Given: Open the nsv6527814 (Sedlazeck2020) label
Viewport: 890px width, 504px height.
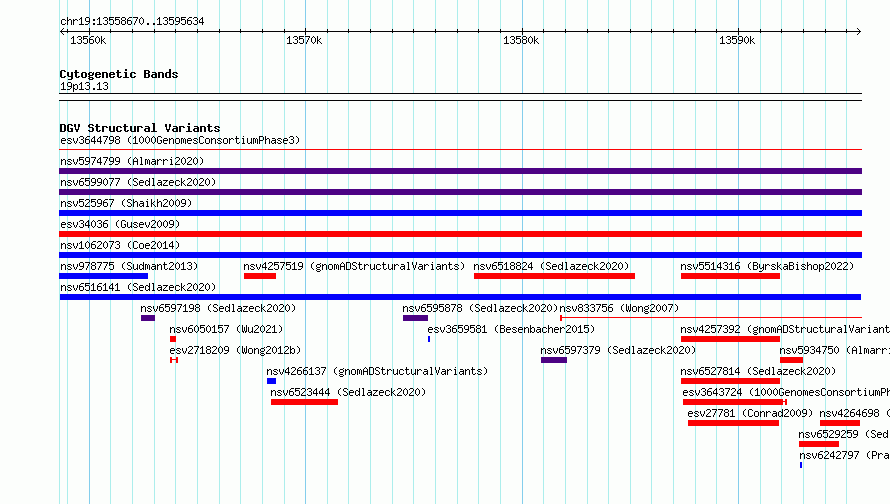Looking at the screenshot, I should click(758, 371).
